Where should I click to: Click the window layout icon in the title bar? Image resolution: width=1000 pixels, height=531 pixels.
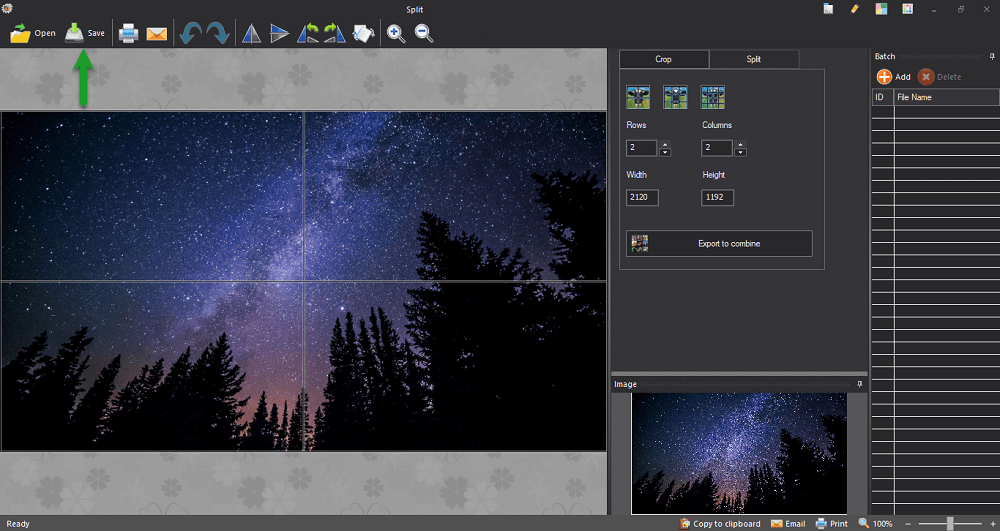(828, 9)
